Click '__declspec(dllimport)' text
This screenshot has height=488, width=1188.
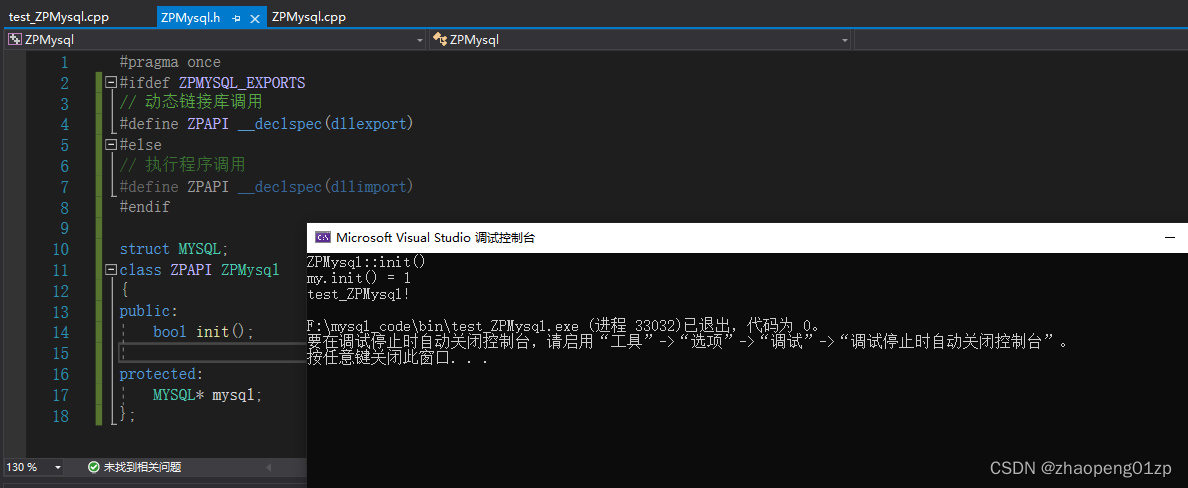[x=326, y=186]
